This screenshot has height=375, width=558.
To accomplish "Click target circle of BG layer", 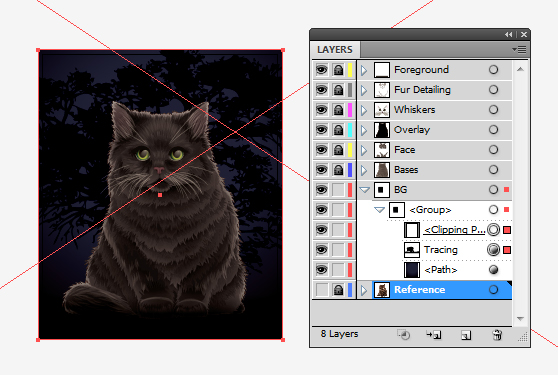I will [493, 190].
